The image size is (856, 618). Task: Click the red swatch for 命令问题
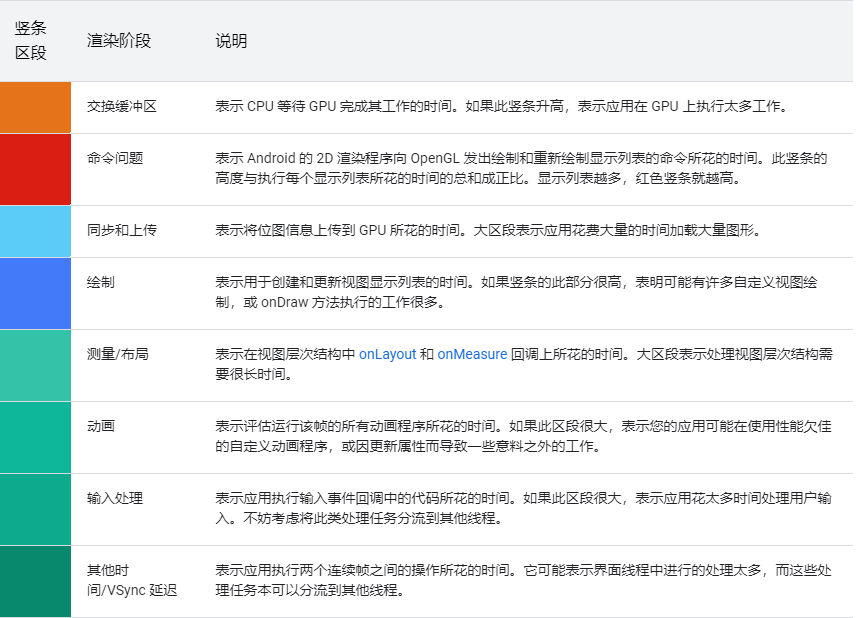pyautogui.click(x=35, y=169)
